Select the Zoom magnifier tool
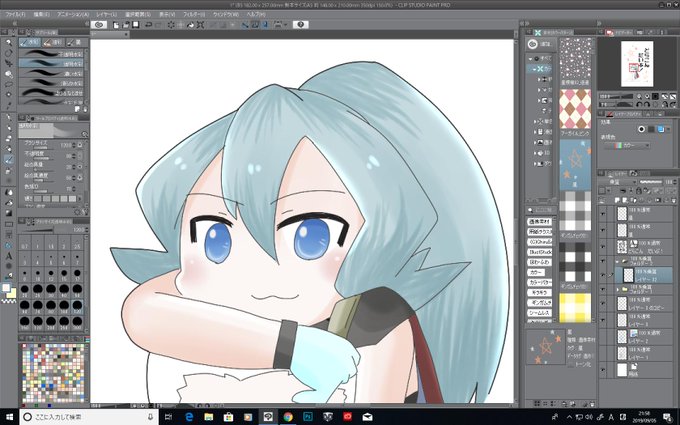The height and width of the screenshot is (425, 680). [9, 42]
